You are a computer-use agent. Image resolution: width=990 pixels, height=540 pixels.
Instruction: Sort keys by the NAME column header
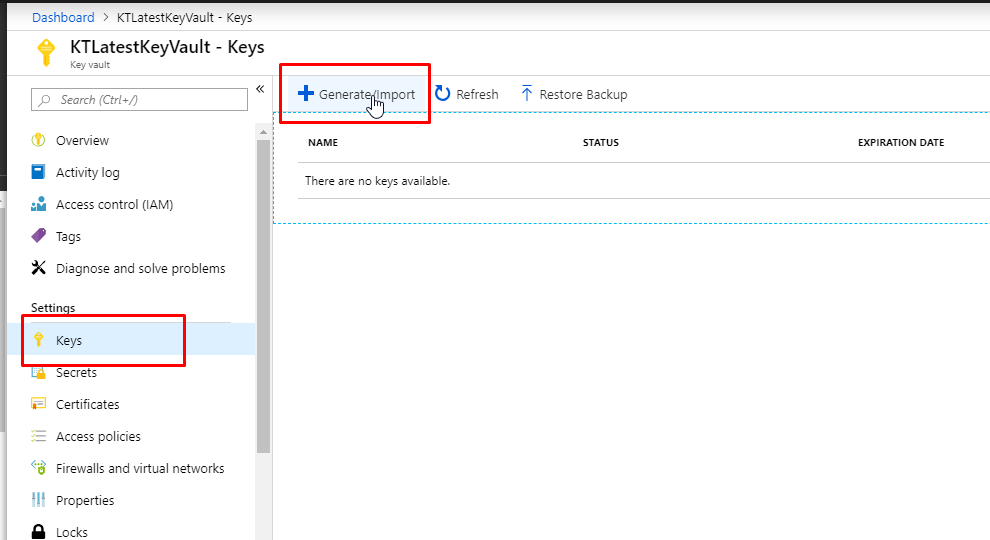click(323, 143)
